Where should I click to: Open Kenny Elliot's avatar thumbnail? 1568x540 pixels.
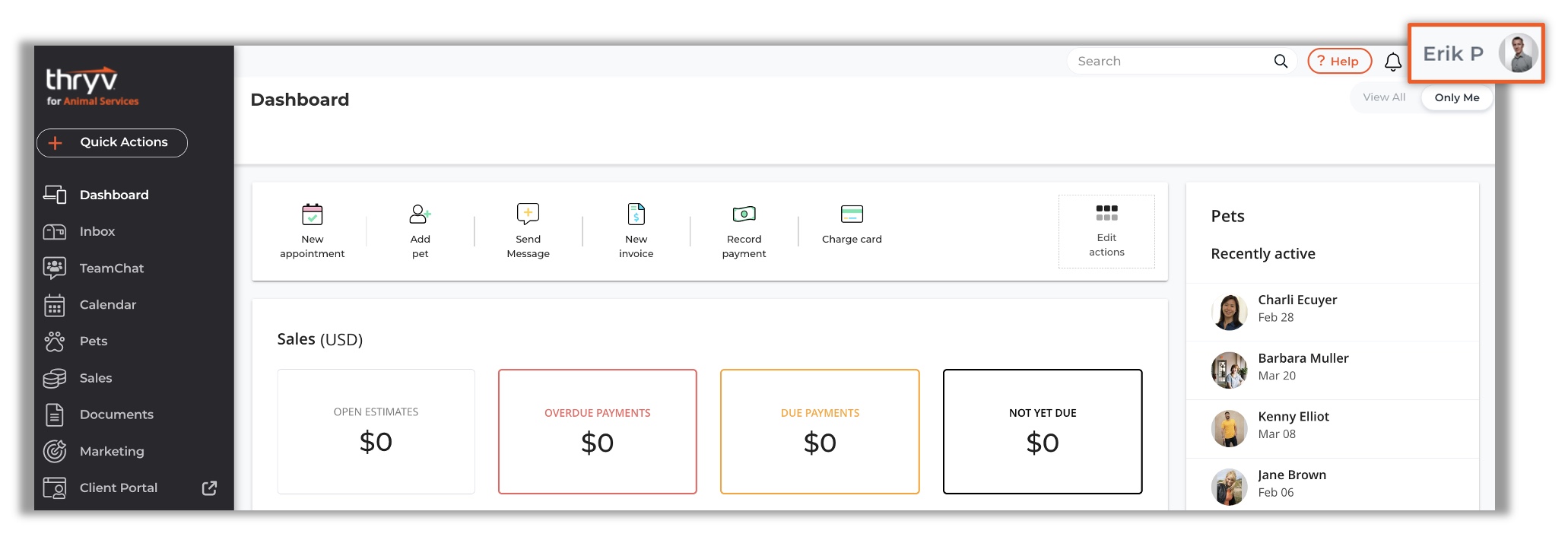coord(1230,428)
